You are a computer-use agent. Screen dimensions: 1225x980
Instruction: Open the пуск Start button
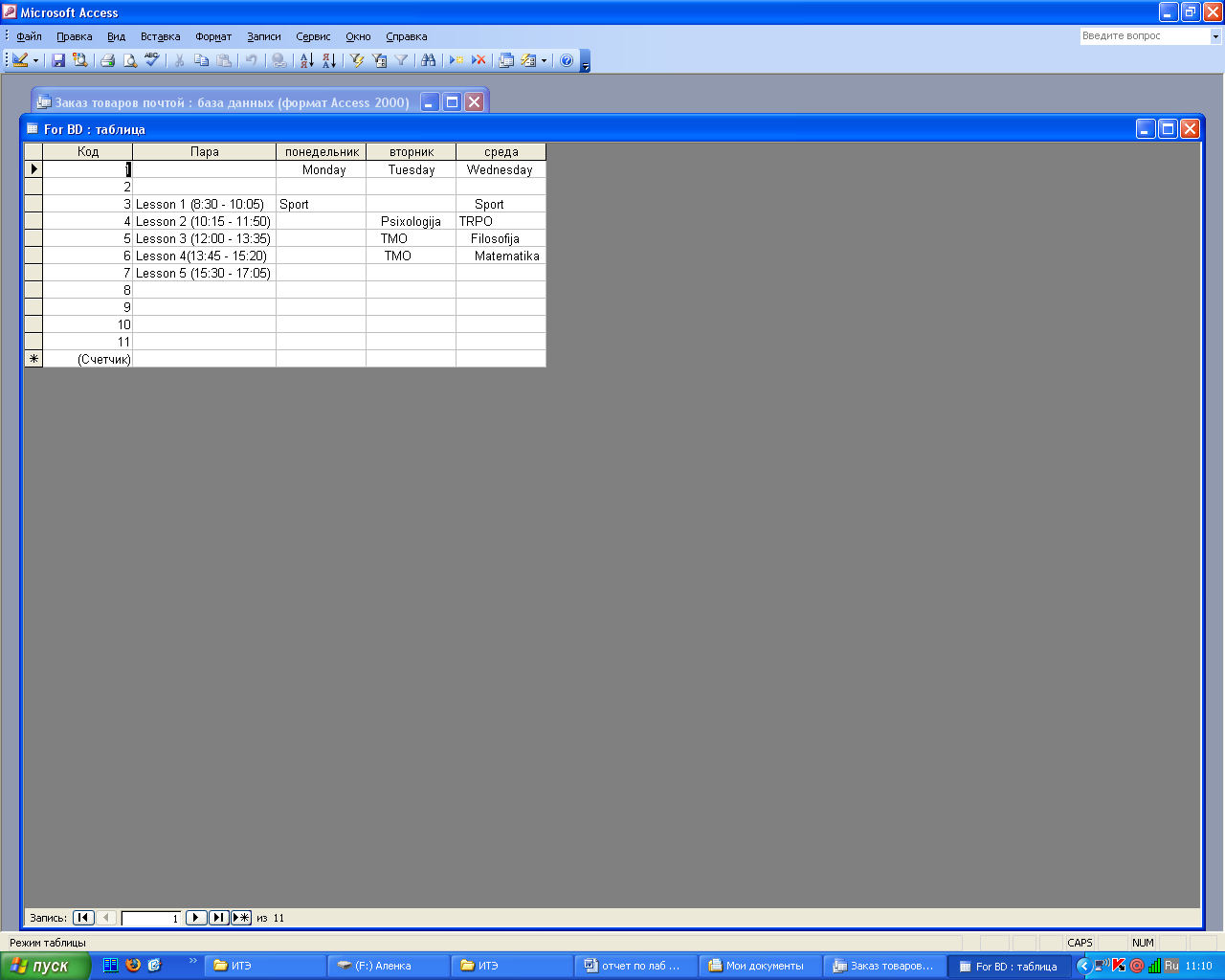click(45, 966)
